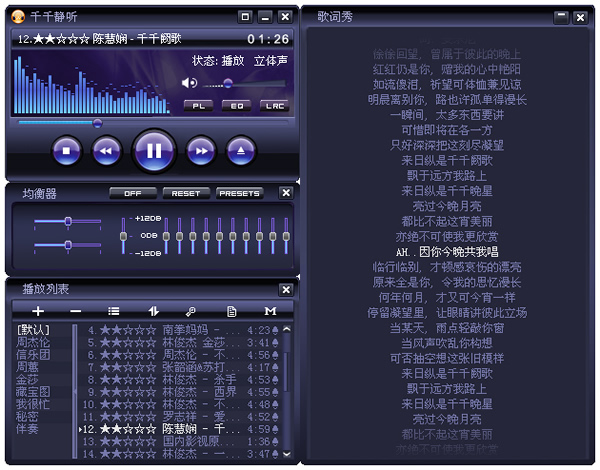This screenshot has width=600, height=470.
Task: Toggle the lyrics window with LRC
Action: pyautogui.click(x=273, y=105)
